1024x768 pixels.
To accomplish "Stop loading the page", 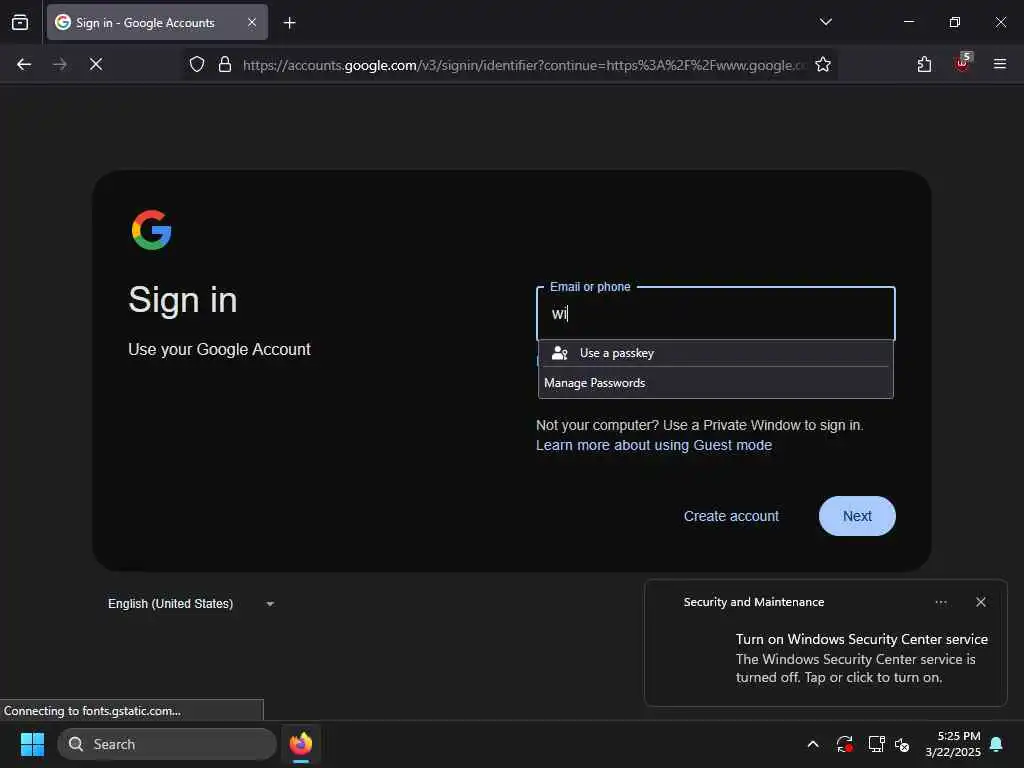I will [x=95, y=64].
